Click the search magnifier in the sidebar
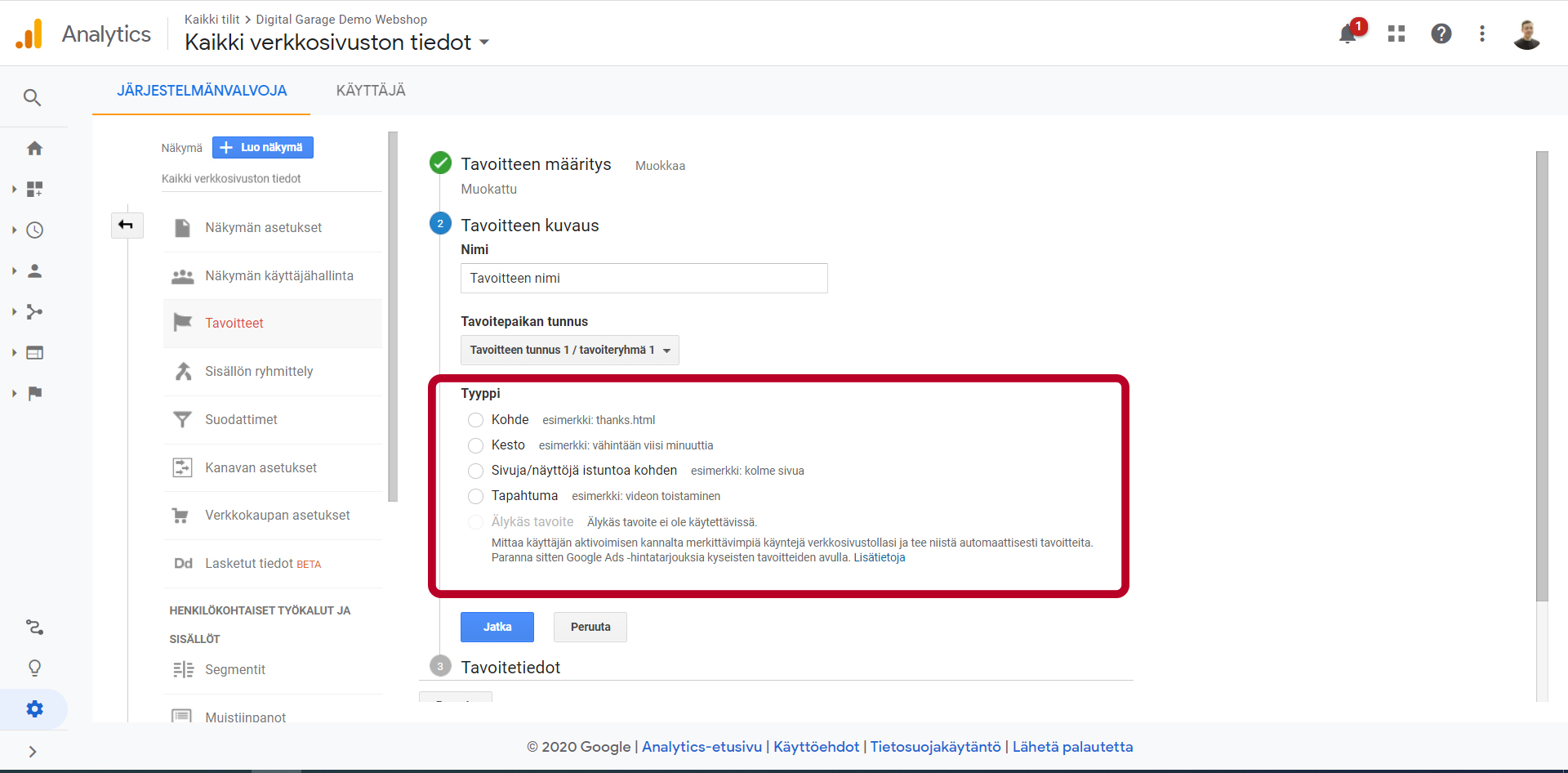This screenshot has width=1568, height=773. 33,98
